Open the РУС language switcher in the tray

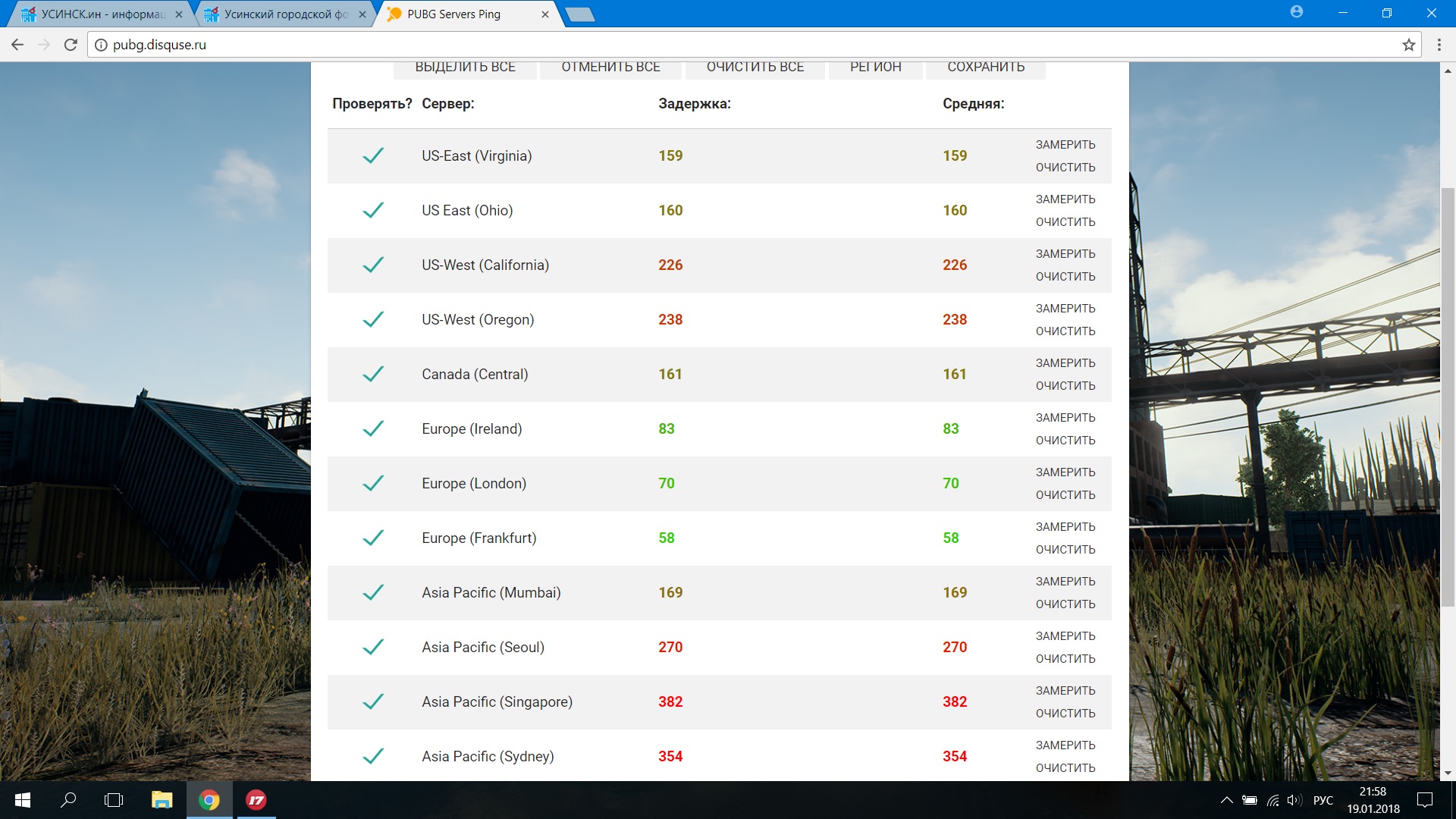click(x=1323, y=800)
